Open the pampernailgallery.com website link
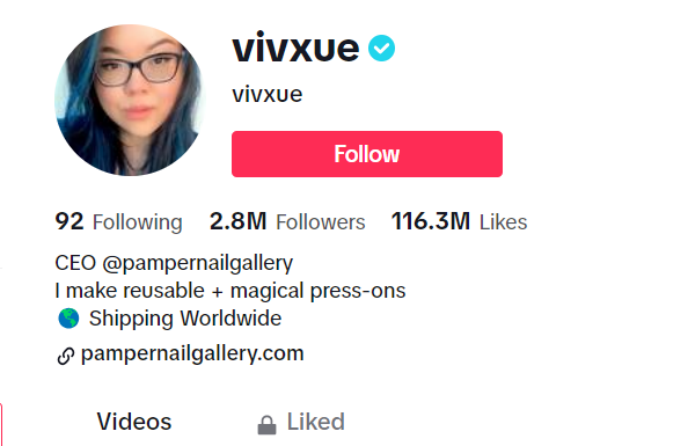This screenshot has height=446, width=688. (192, 354)
